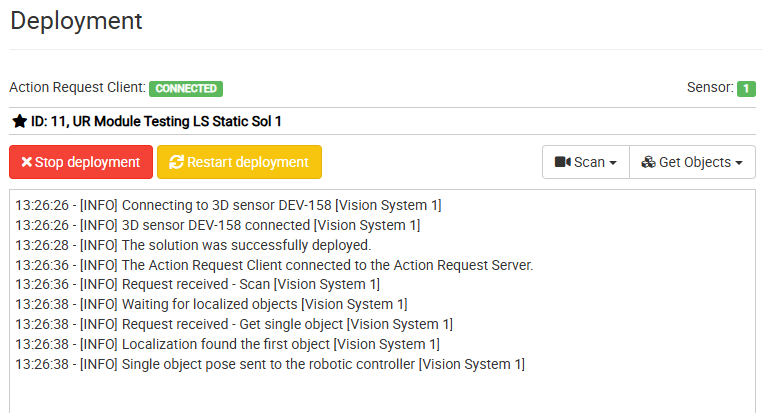The height and width of the screenshot is (413, 763).
Task: Expand the Get Objects dropdown arrow
Action: click(x=739, y=163)
